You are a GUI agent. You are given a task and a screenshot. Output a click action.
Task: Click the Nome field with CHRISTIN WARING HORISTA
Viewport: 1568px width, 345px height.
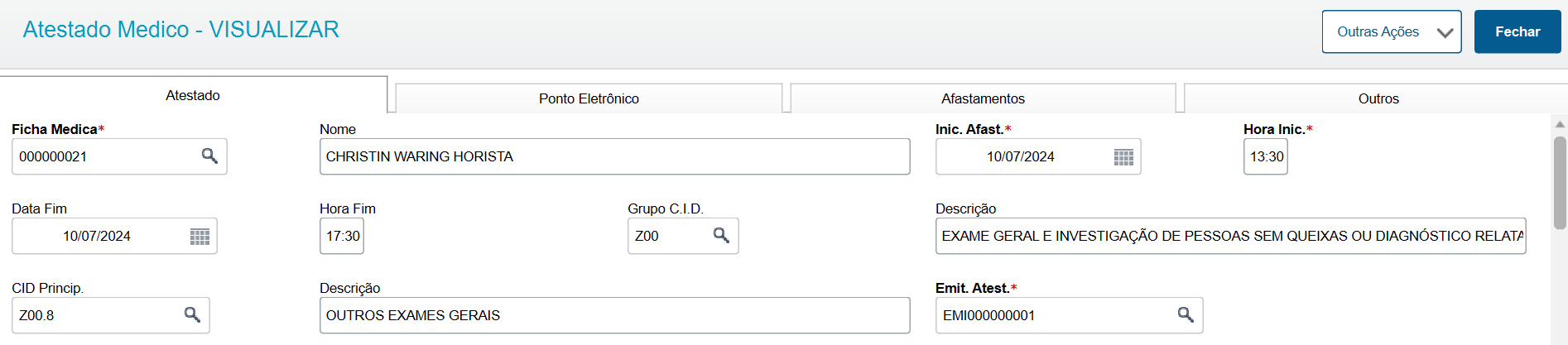coord(614,156)
